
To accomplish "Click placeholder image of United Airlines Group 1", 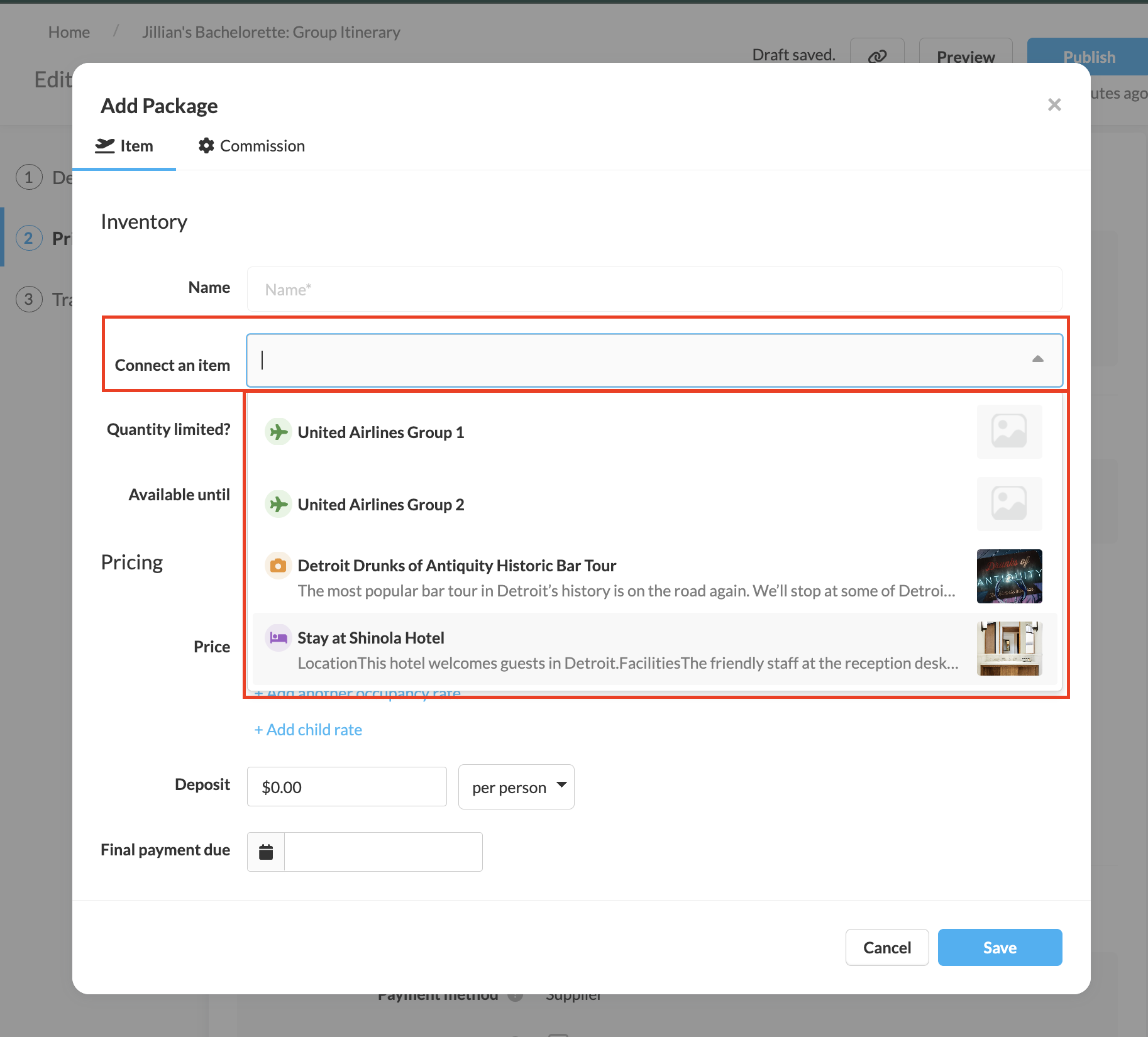I will (1009, 431).
